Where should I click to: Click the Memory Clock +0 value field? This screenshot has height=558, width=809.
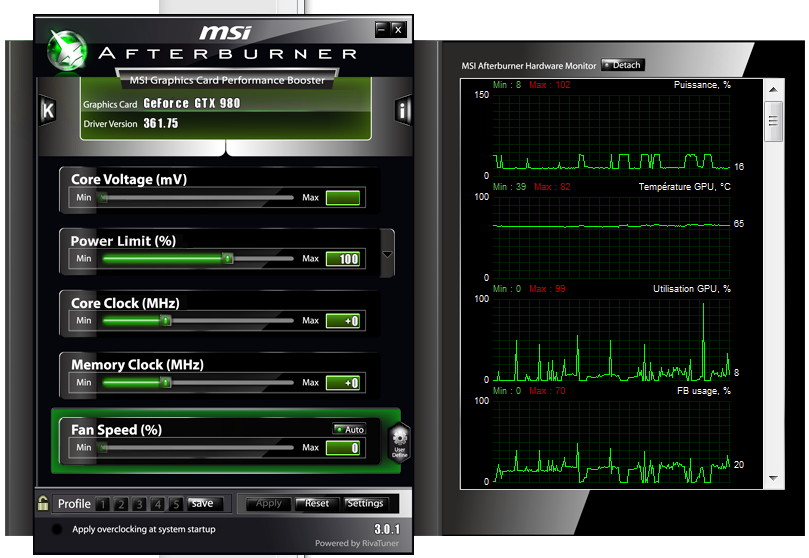point(343,383)
